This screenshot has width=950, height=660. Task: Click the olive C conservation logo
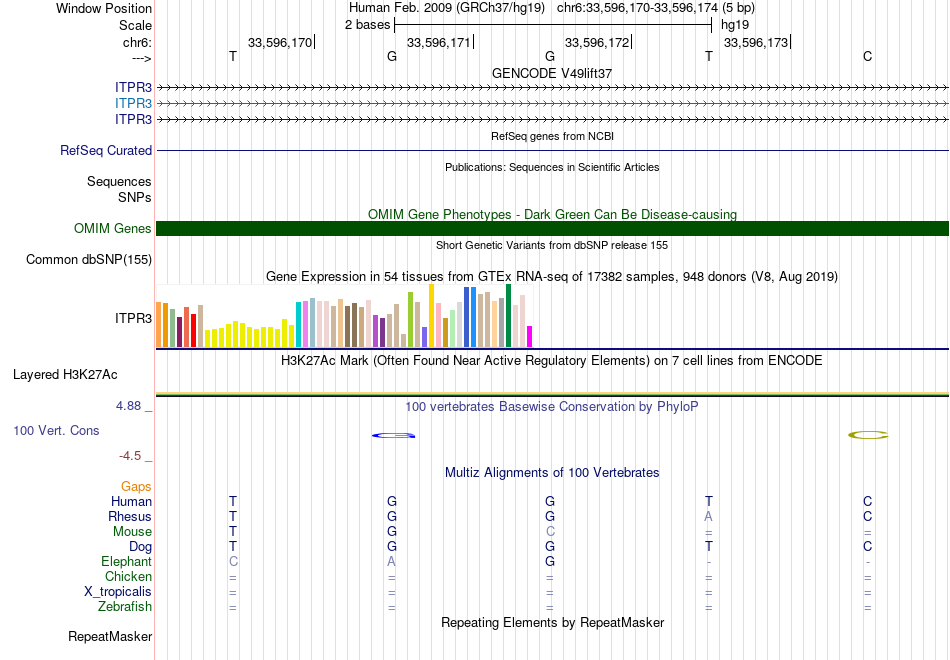868,435
